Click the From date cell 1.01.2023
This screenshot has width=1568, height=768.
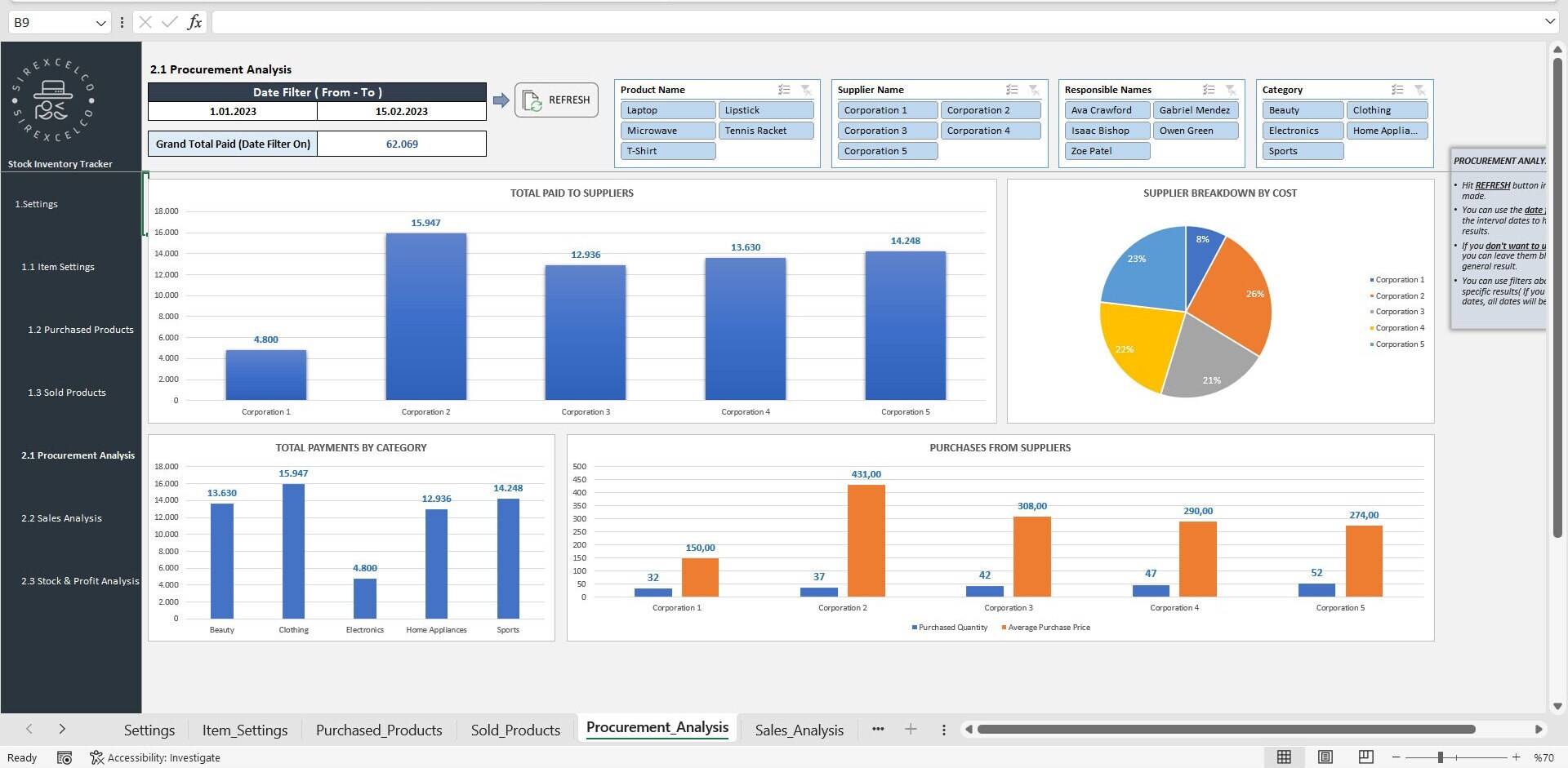tap(233, 111)
